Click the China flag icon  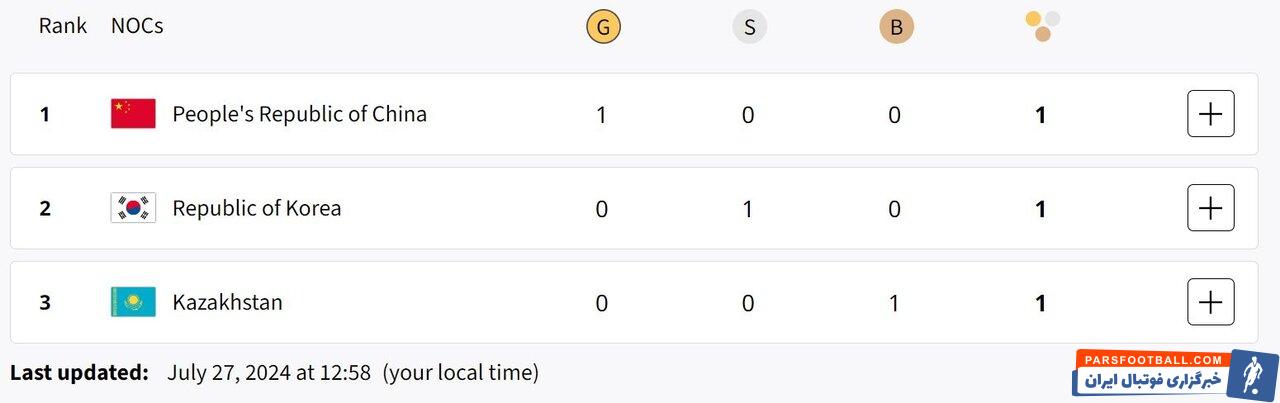coord(133,114)
